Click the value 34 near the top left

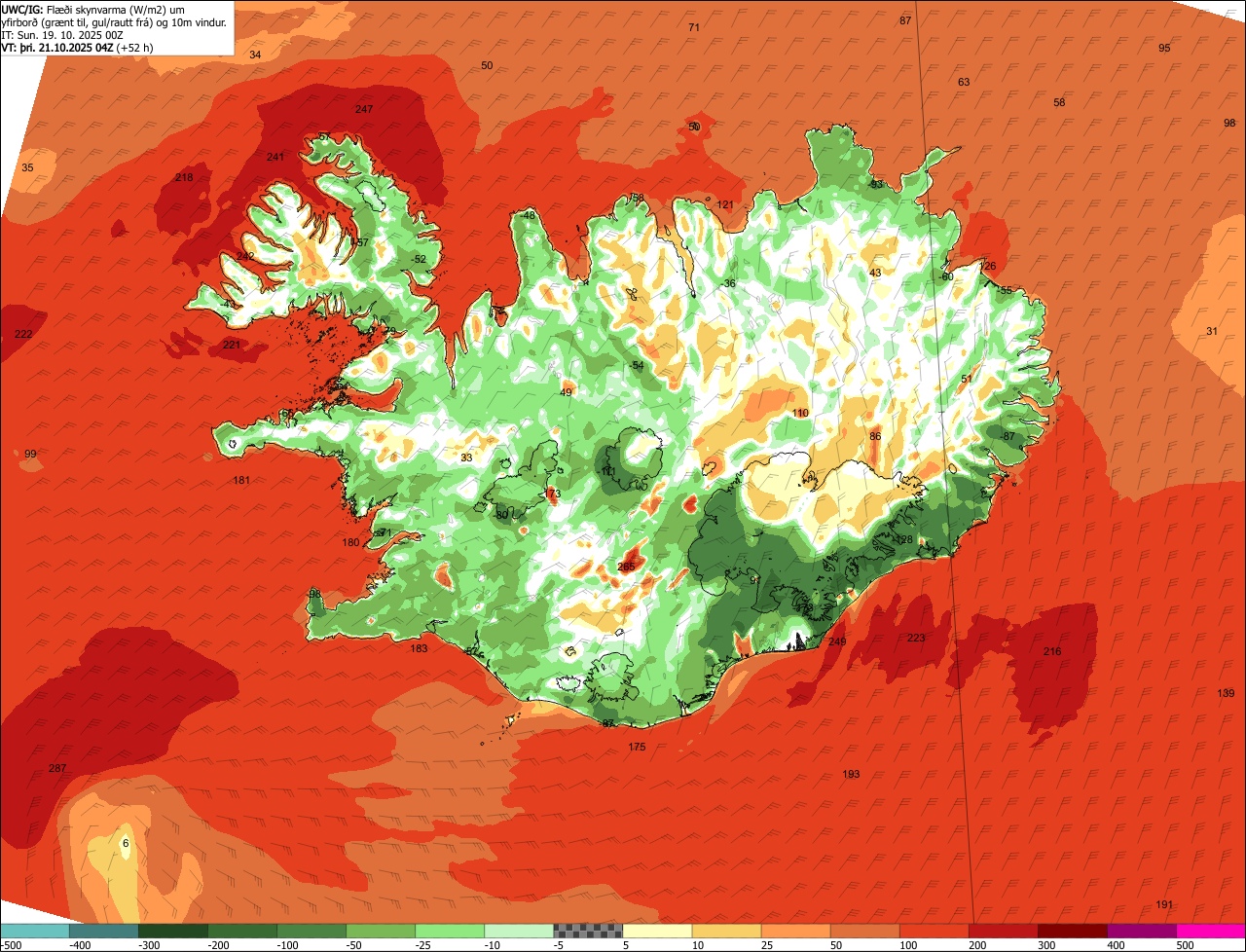point(255,55)
